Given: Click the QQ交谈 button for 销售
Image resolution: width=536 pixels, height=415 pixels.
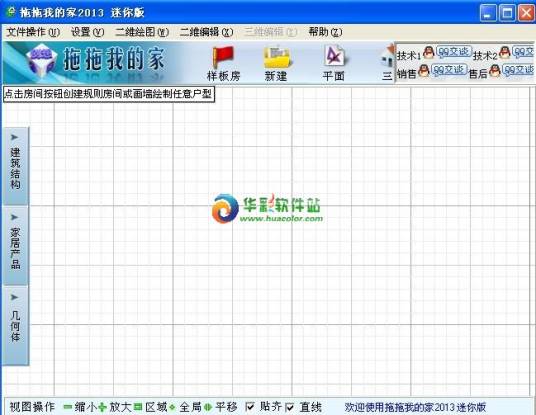Looking at the screenshot, I should (449, 70).
